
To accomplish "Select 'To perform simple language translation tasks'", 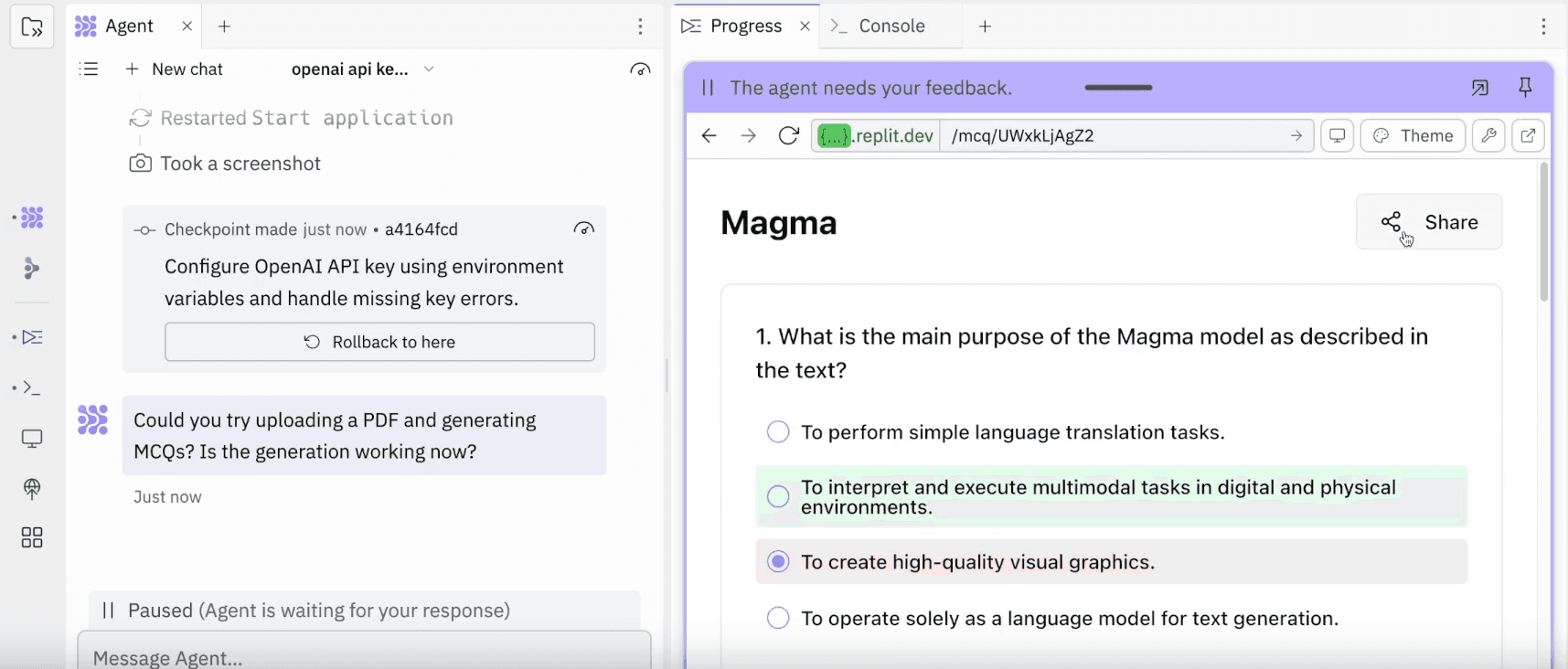I will coord(778,432).
